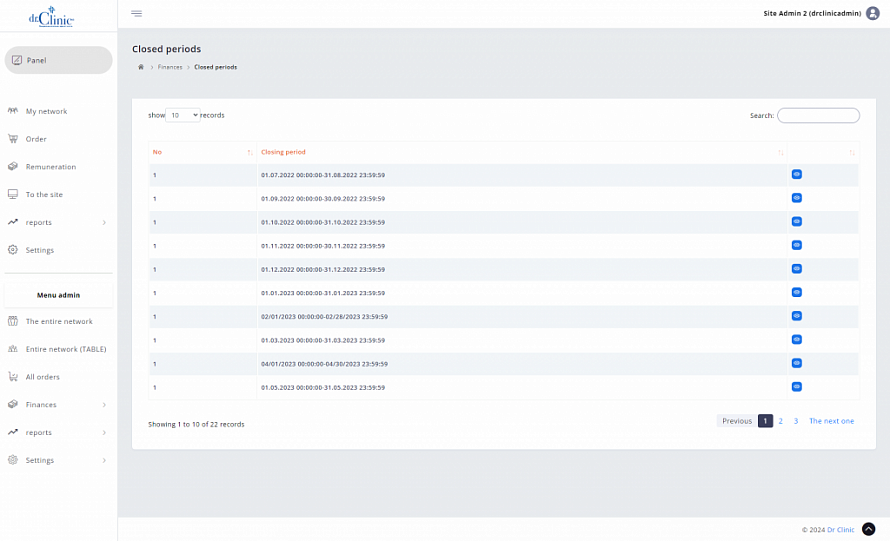
Task: Click the home icon in breadcrumb
Action: tap(141, 67)
